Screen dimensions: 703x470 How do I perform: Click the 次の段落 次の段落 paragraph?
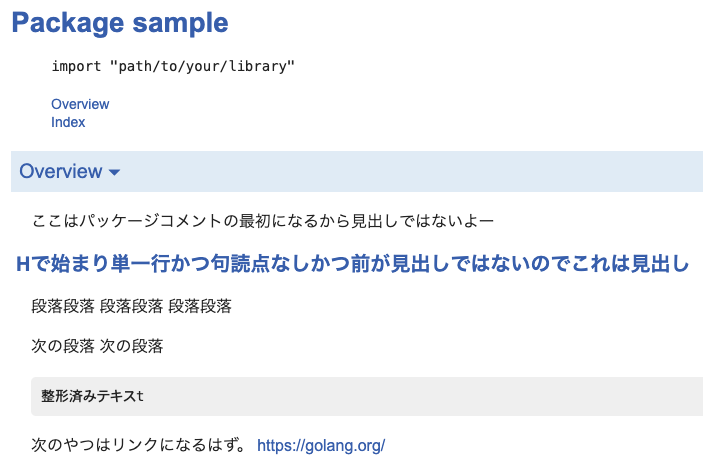tap(97, 346)
